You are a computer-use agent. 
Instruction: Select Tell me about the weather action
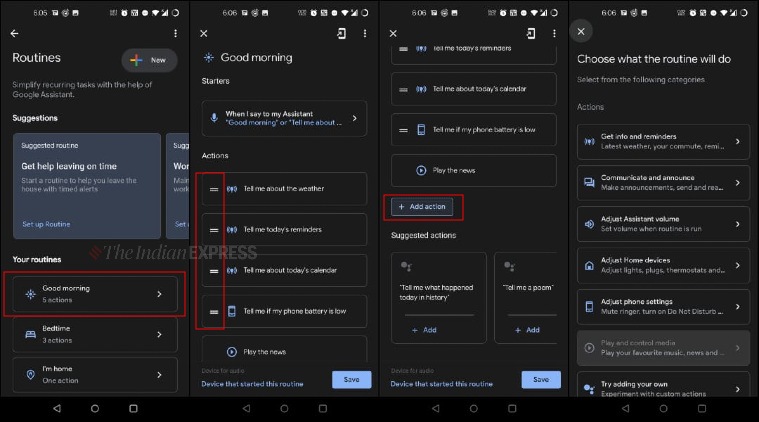point(284,189)
